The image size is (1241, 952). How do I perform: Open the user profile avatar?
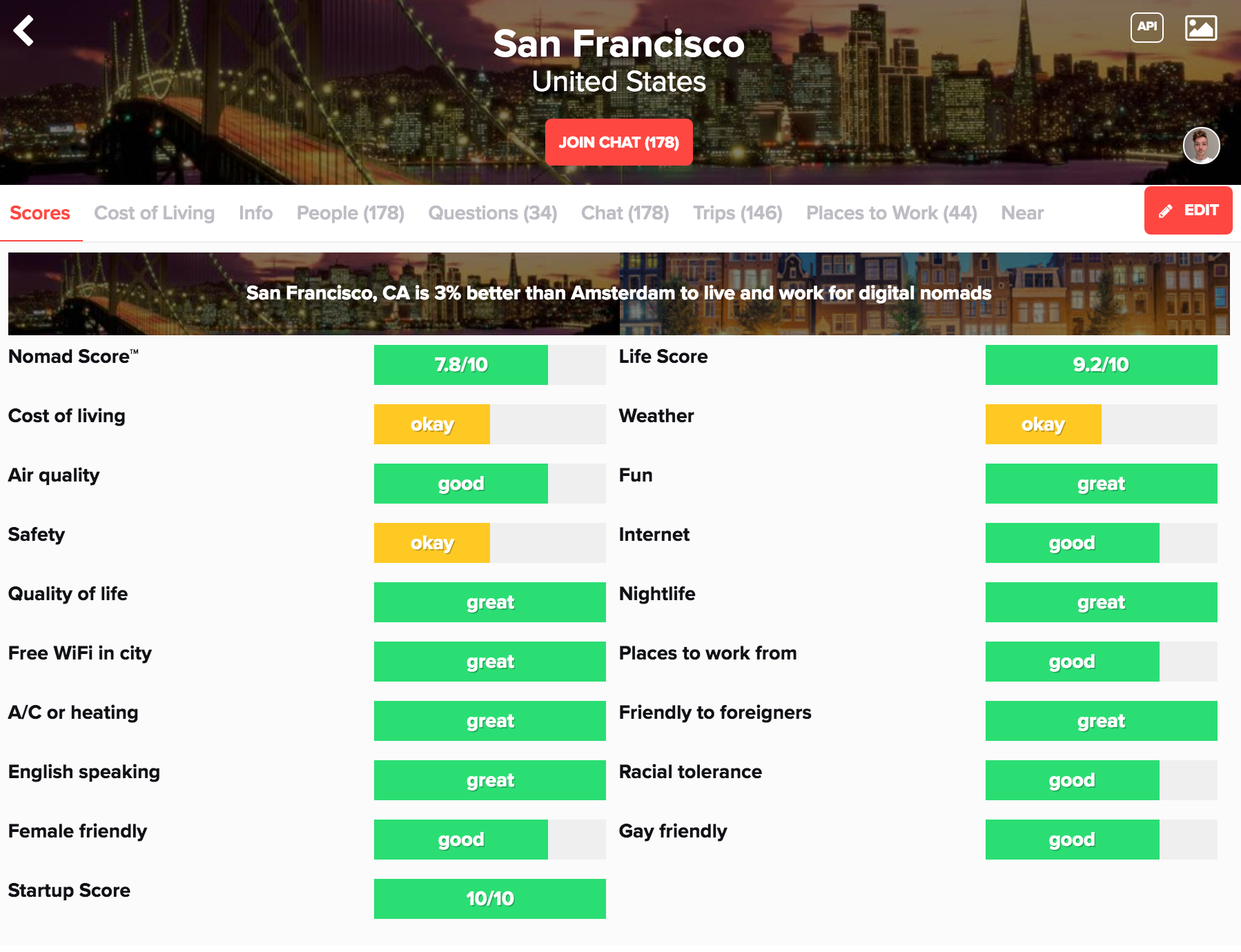(x=1201, y=146)
